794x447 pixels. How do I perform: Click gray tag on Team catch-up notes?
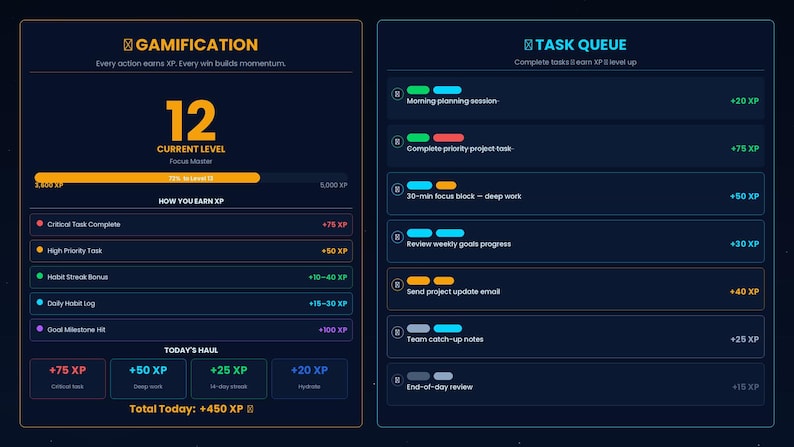418,329
